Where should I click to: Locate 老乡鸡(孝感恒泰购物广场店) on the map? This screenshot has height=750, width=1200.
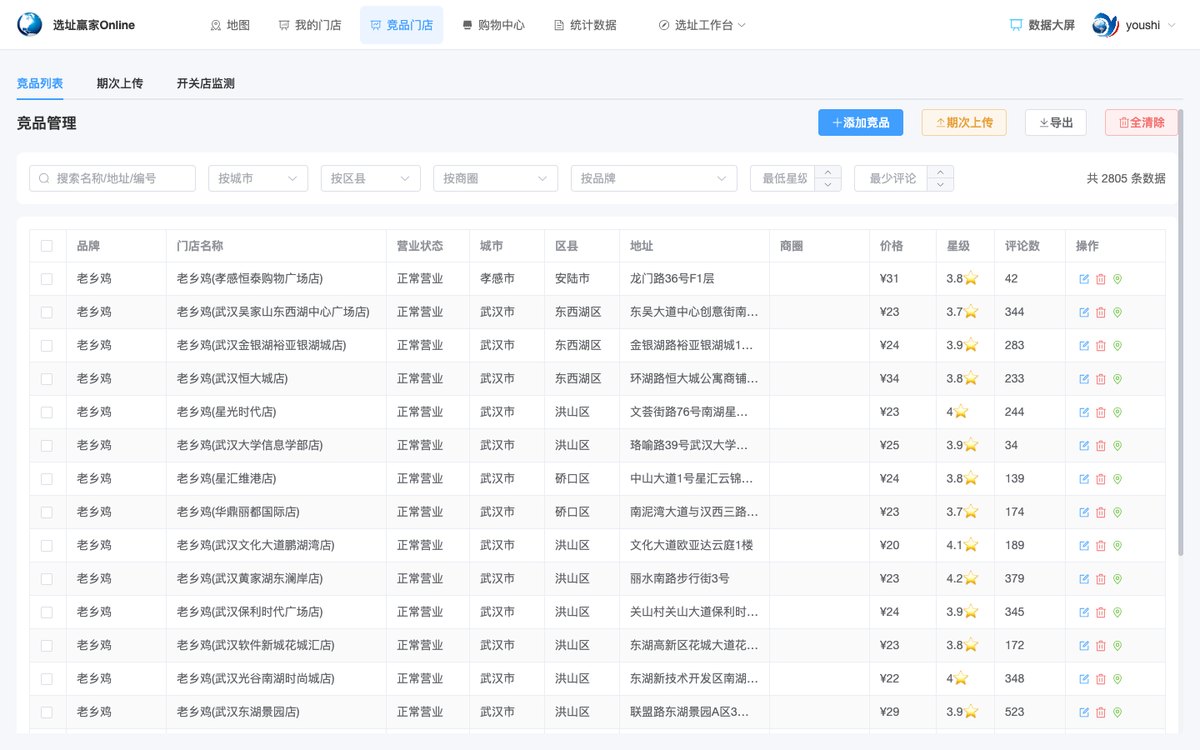pos(1117,279)
